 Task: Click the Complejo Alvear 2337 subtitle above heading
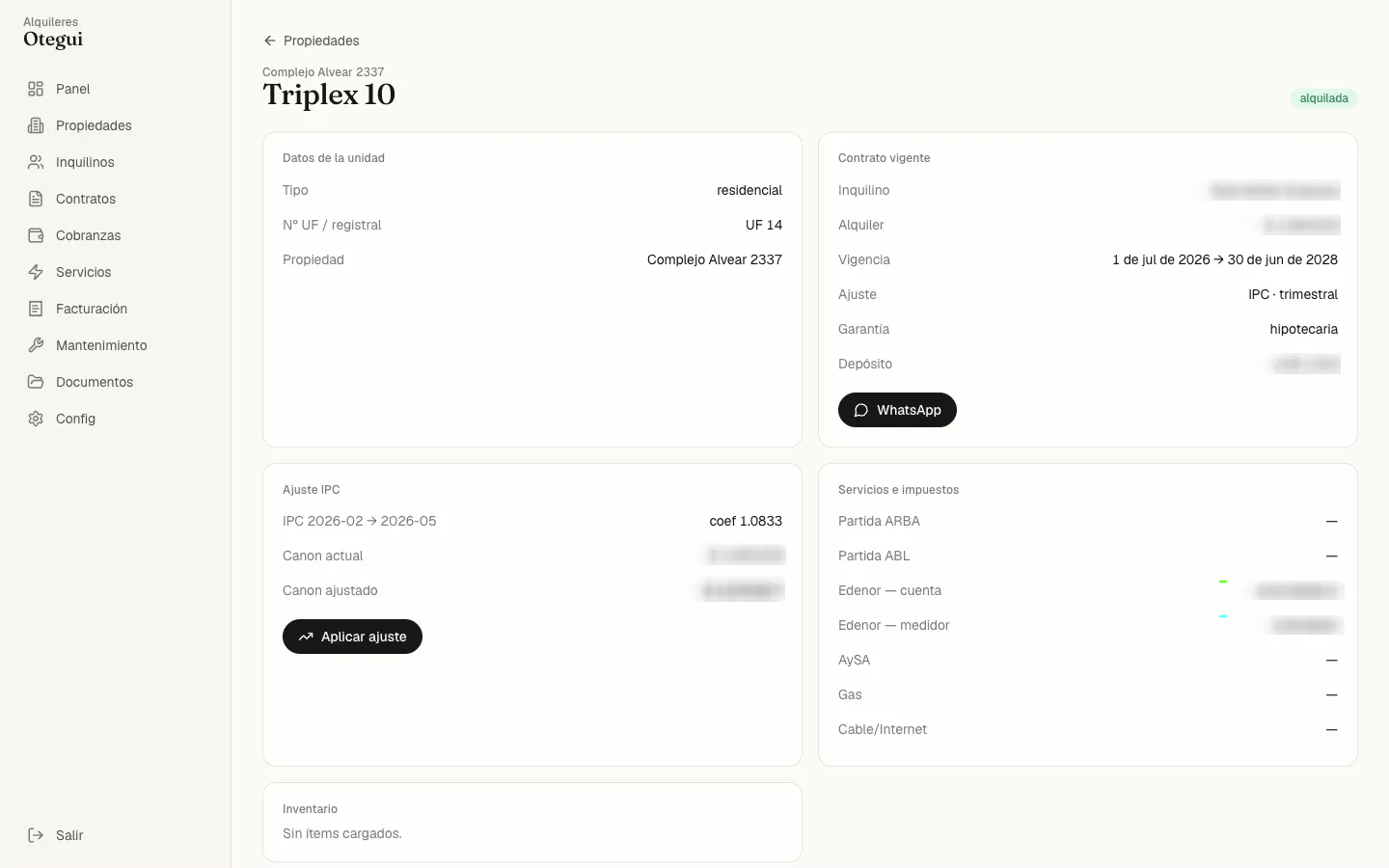(x=323, y=72)
